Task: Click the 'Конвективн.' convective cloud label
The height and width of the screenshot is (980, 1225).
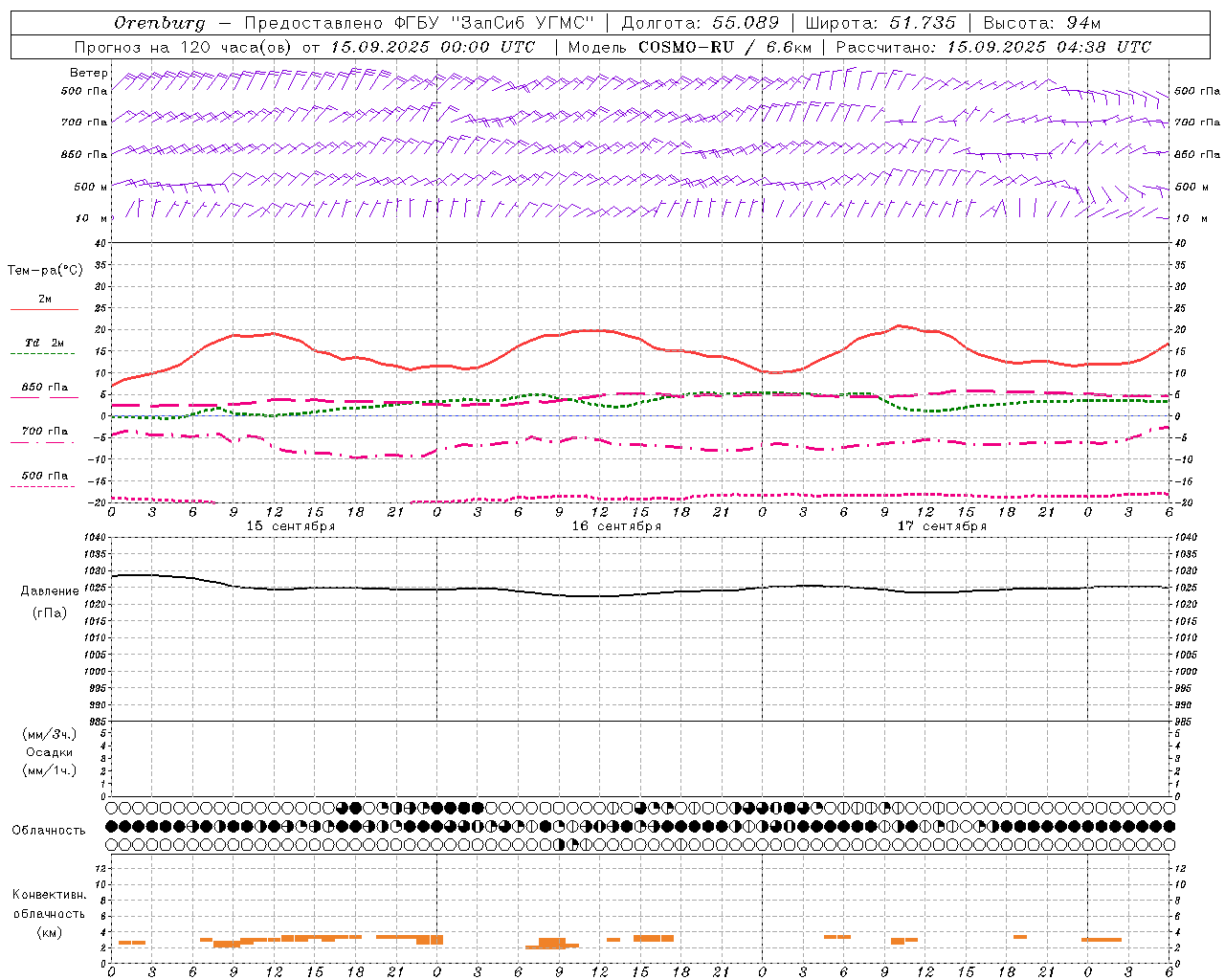Action: (50, 895)
